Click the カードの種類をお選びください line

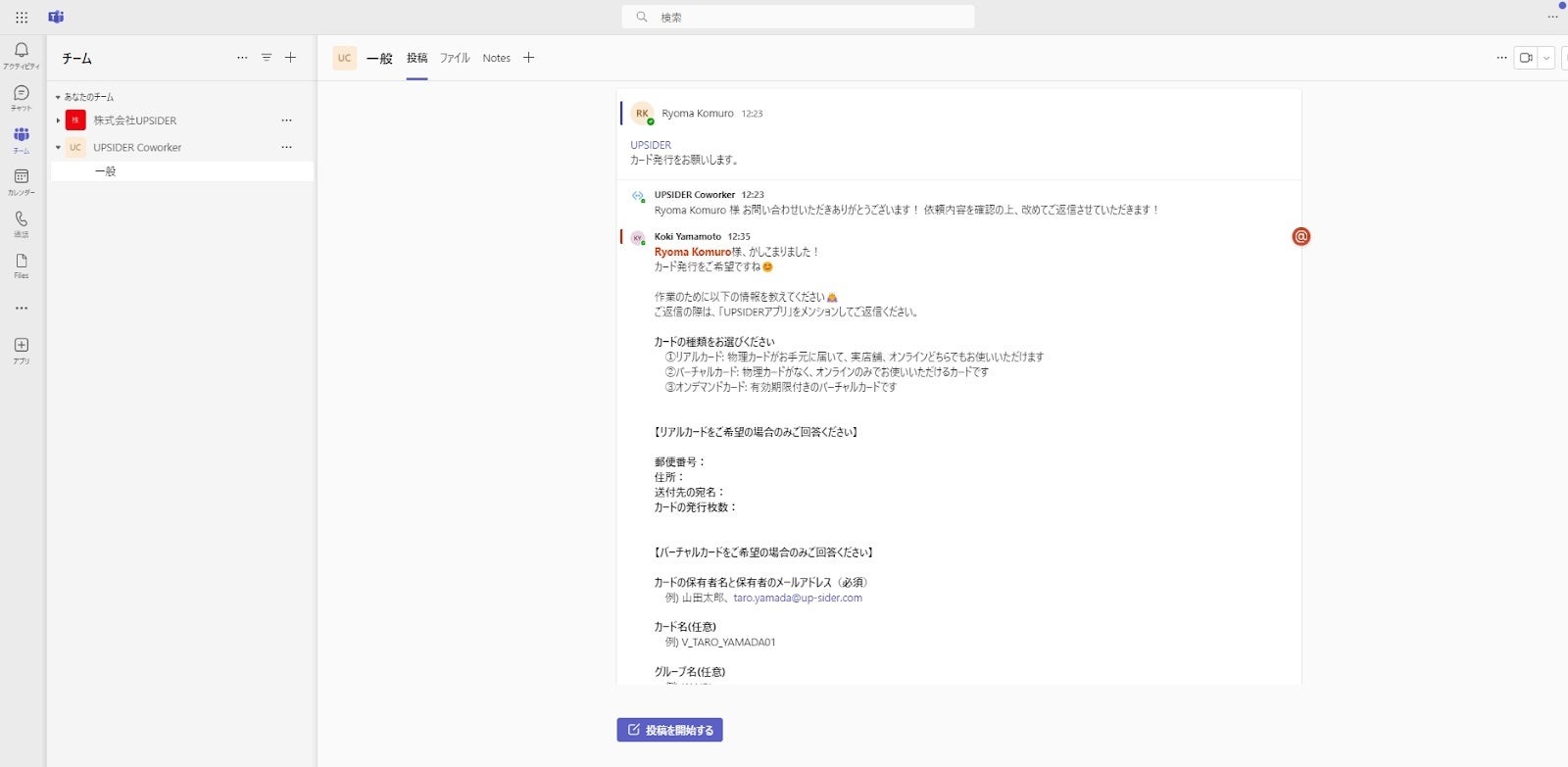pyautogui.click(x=714, y=342)
